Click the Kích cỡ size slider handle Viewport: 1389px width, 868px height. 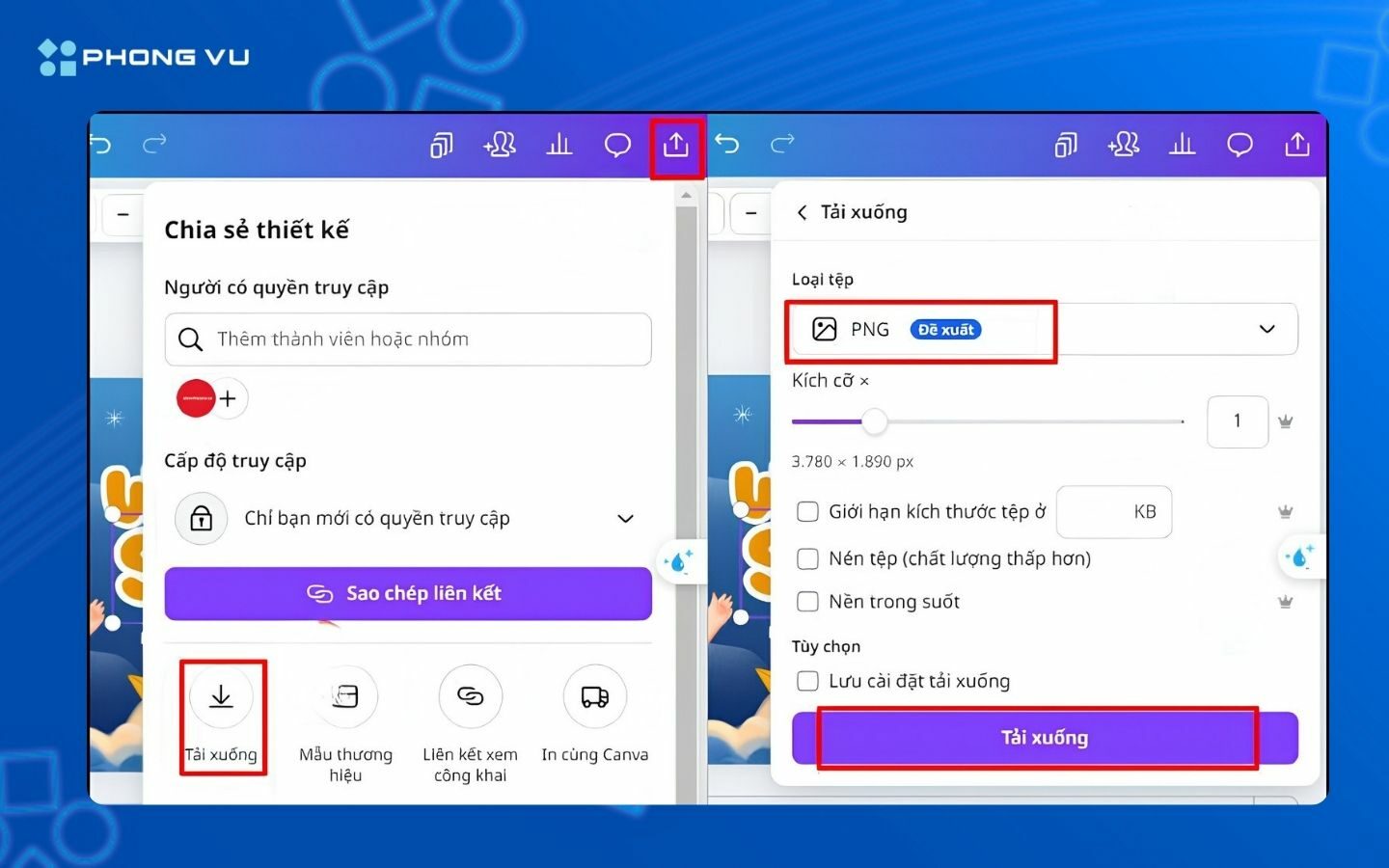[874, 421]
